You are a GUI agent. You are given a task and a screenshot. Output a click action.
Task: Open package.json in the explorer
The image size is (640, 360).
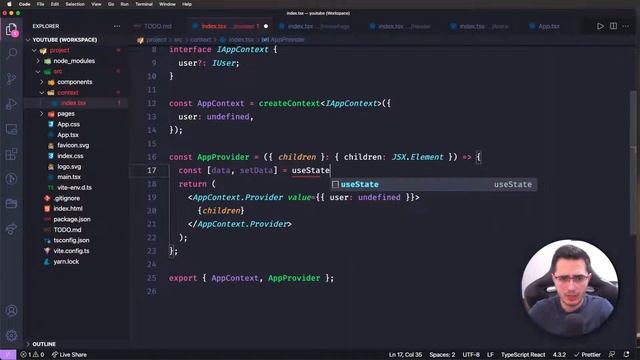[72, 219]
